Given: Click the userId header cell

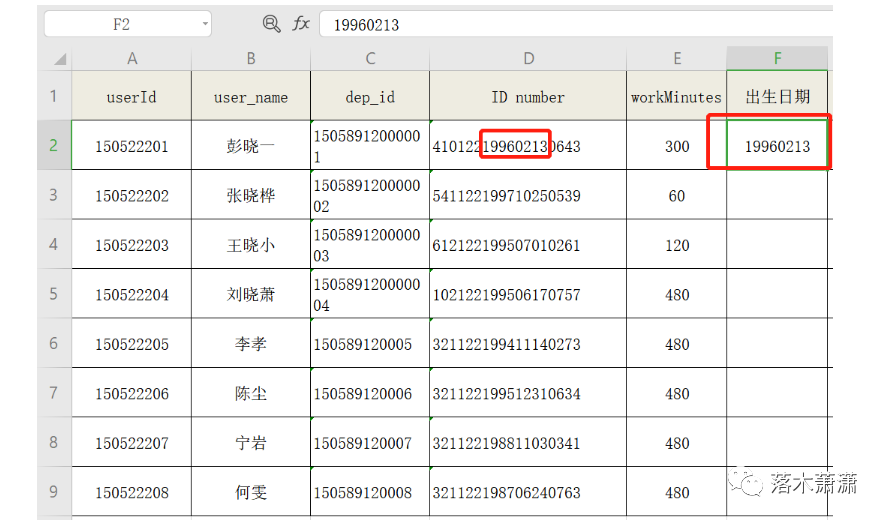Looking at the screenshot, I should 132,96.
